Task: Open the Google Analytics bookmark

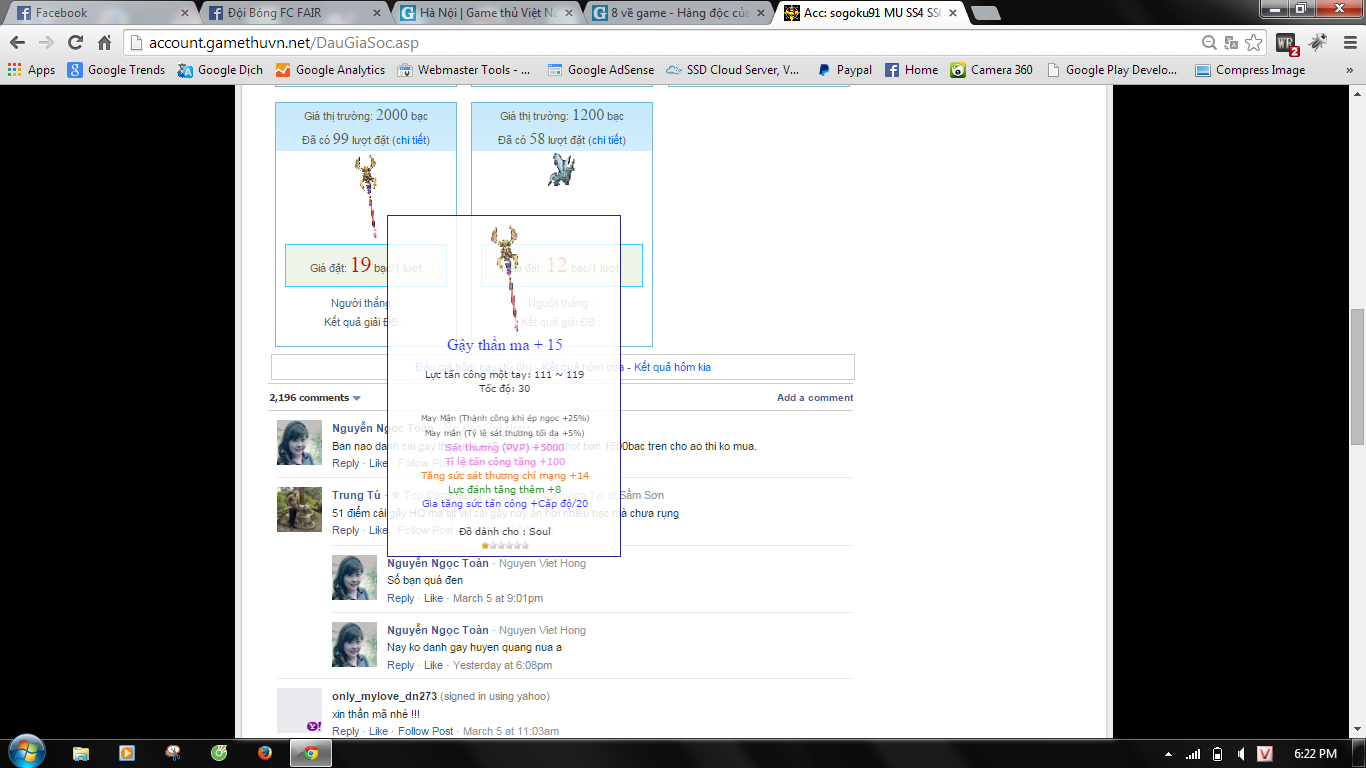Action: [330, 70]
